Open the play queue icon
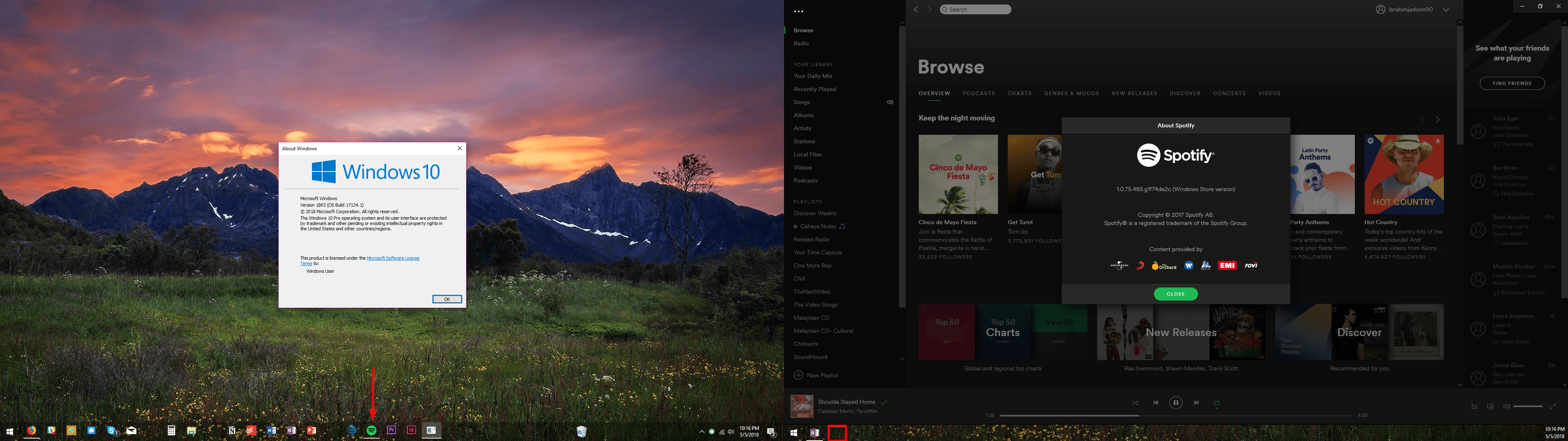1568x441 pixels. [1474, 406]
